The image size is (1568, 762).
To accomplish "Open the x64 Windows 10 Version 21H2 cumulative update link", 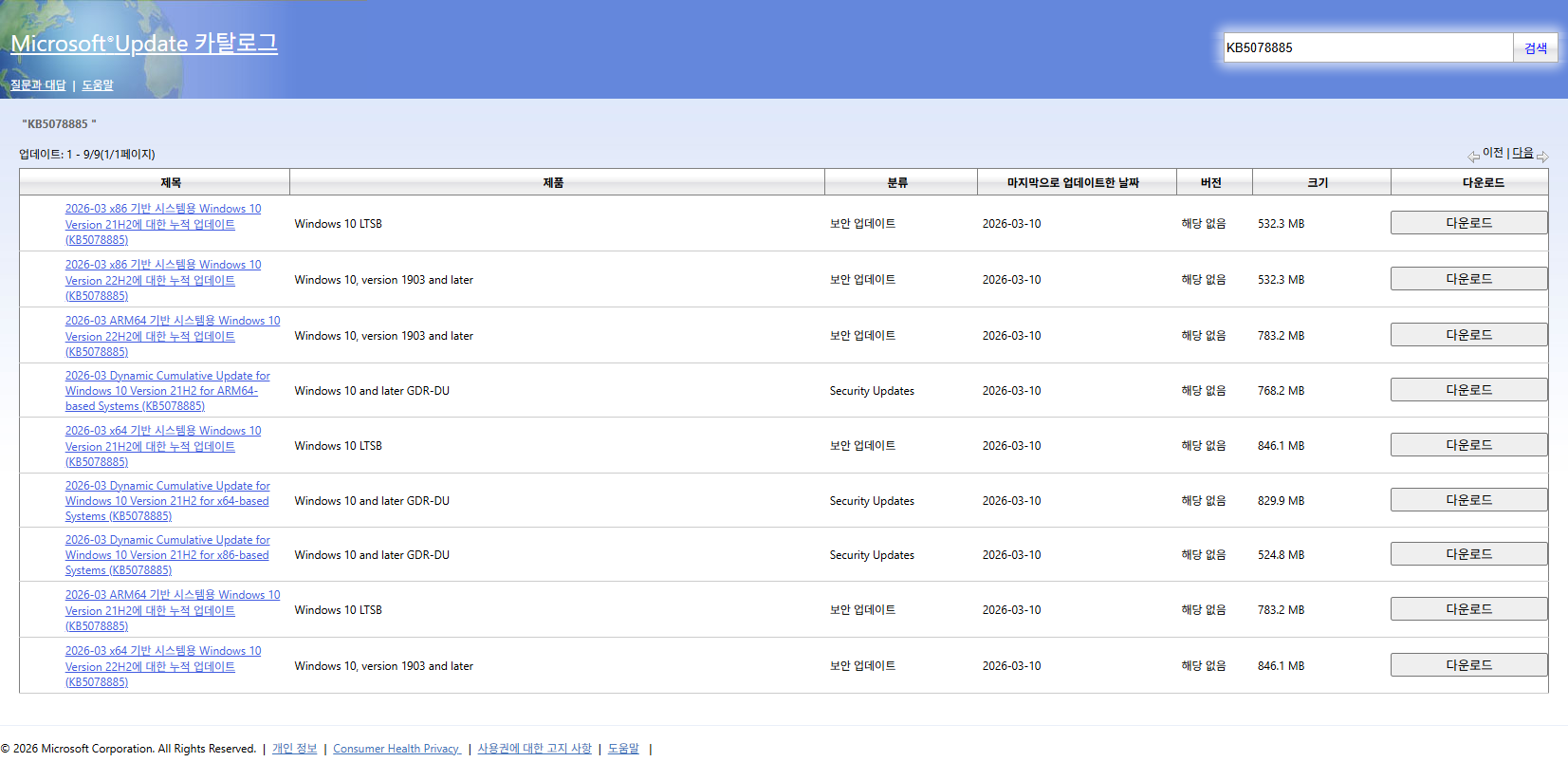I will tap(163, 446).
